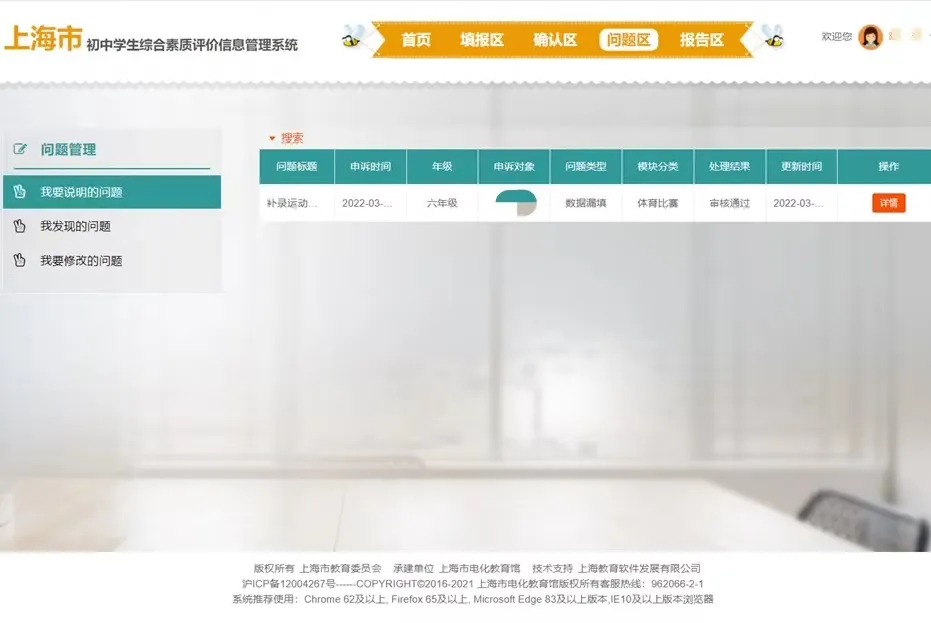931x623 pixels.
Task: Click the hand icon for 我发现的问题
Action: click(18, 226)
